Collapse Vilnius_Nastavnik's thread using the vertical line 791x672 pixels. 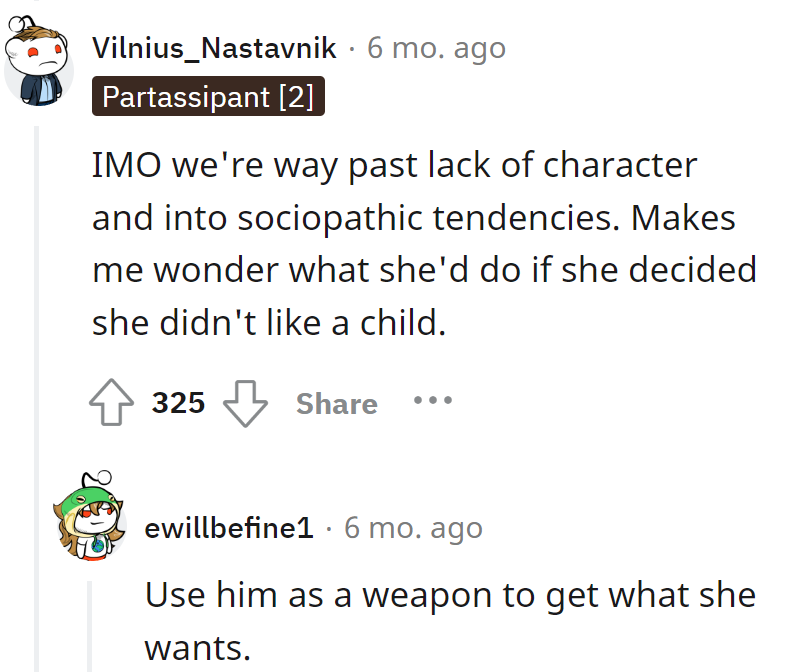click(37, 400)
